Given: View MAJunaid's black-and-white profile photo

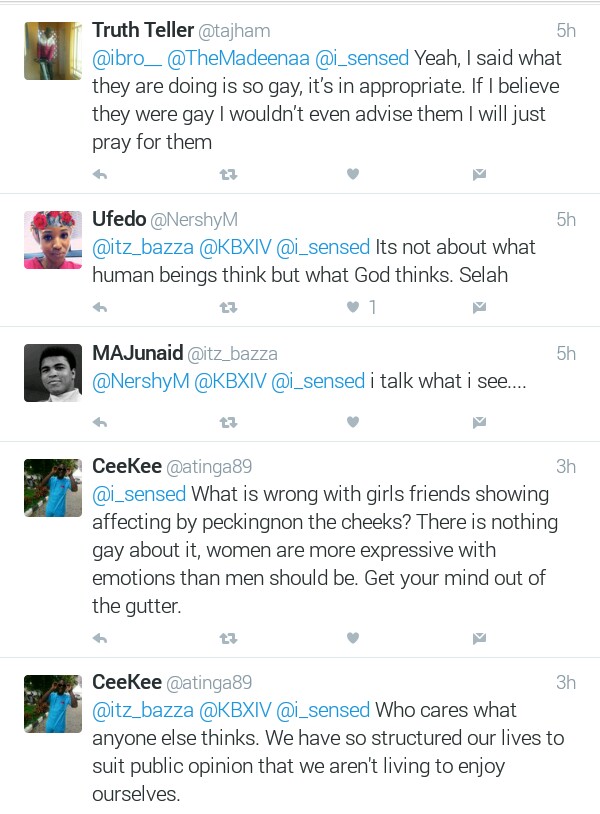Looking at the screenshot, I should [x=52, y=374].
